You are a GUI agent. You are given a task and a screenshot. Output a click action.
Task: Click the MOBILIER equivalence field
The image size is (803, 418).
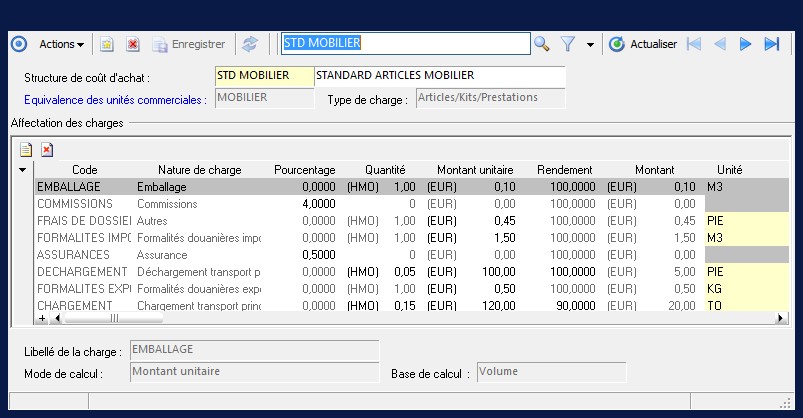point(264,98)
